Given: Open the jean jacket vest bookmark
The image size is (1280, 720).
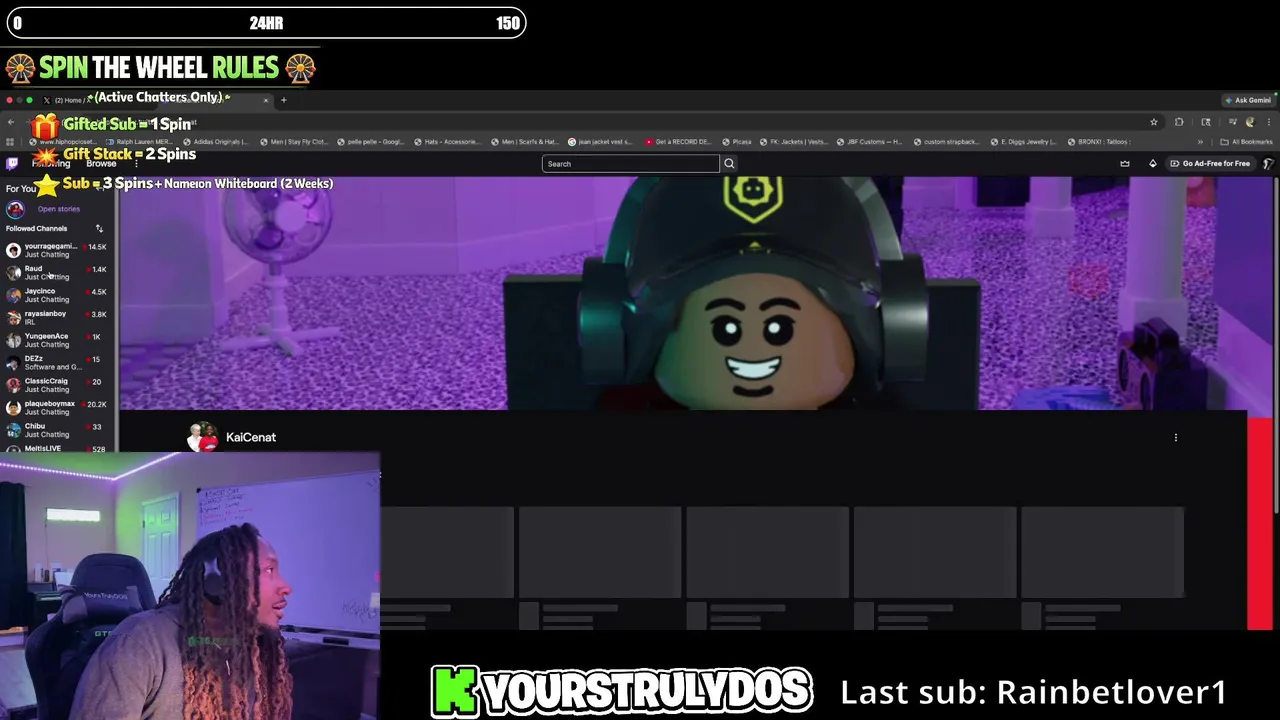Looking at the screenshot, I should click(601, 142).
